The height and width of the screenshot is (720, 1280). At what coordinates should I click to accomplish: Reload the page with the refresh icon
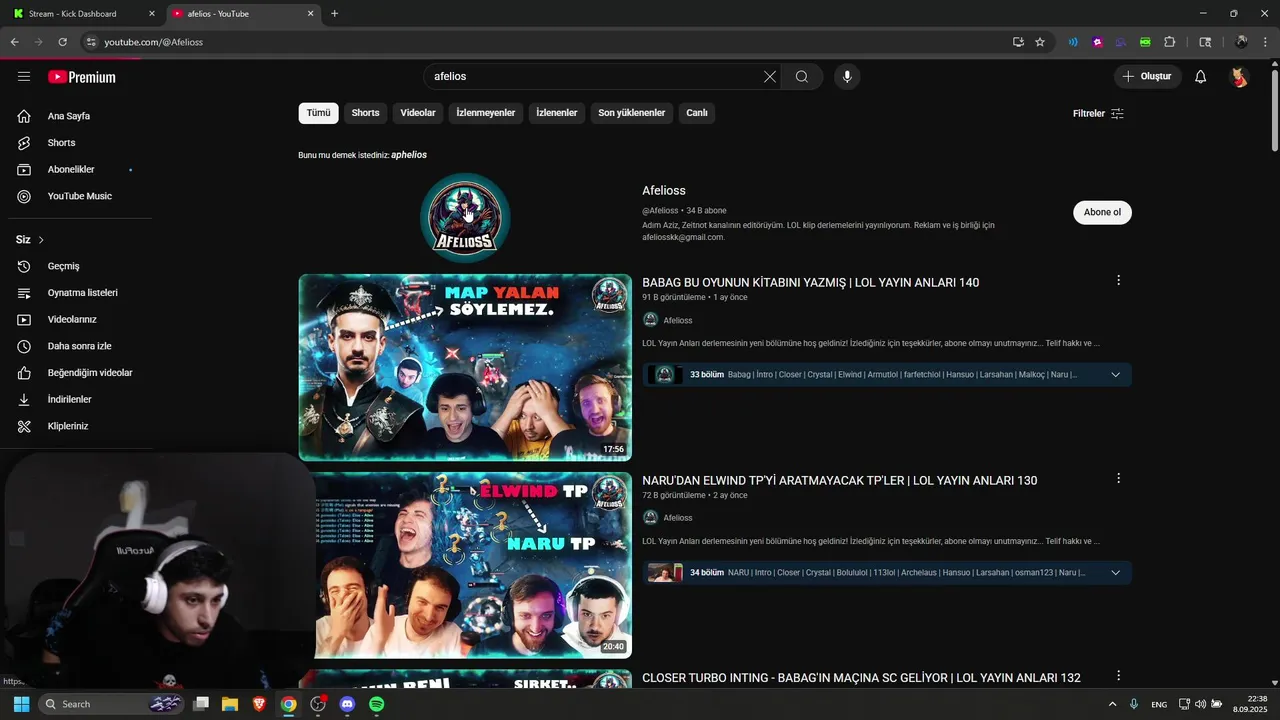click(x=62, y=42)
